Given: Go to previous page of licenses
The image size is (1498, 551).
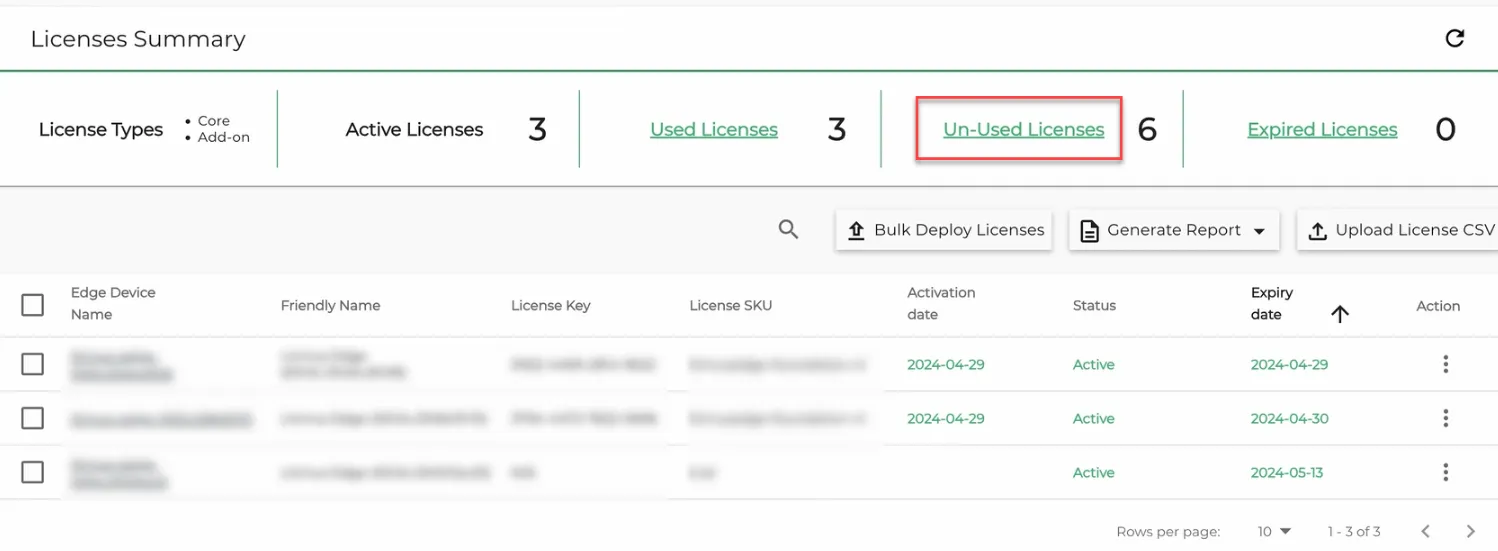Looking at the screenshot, I should point(1426,531).
